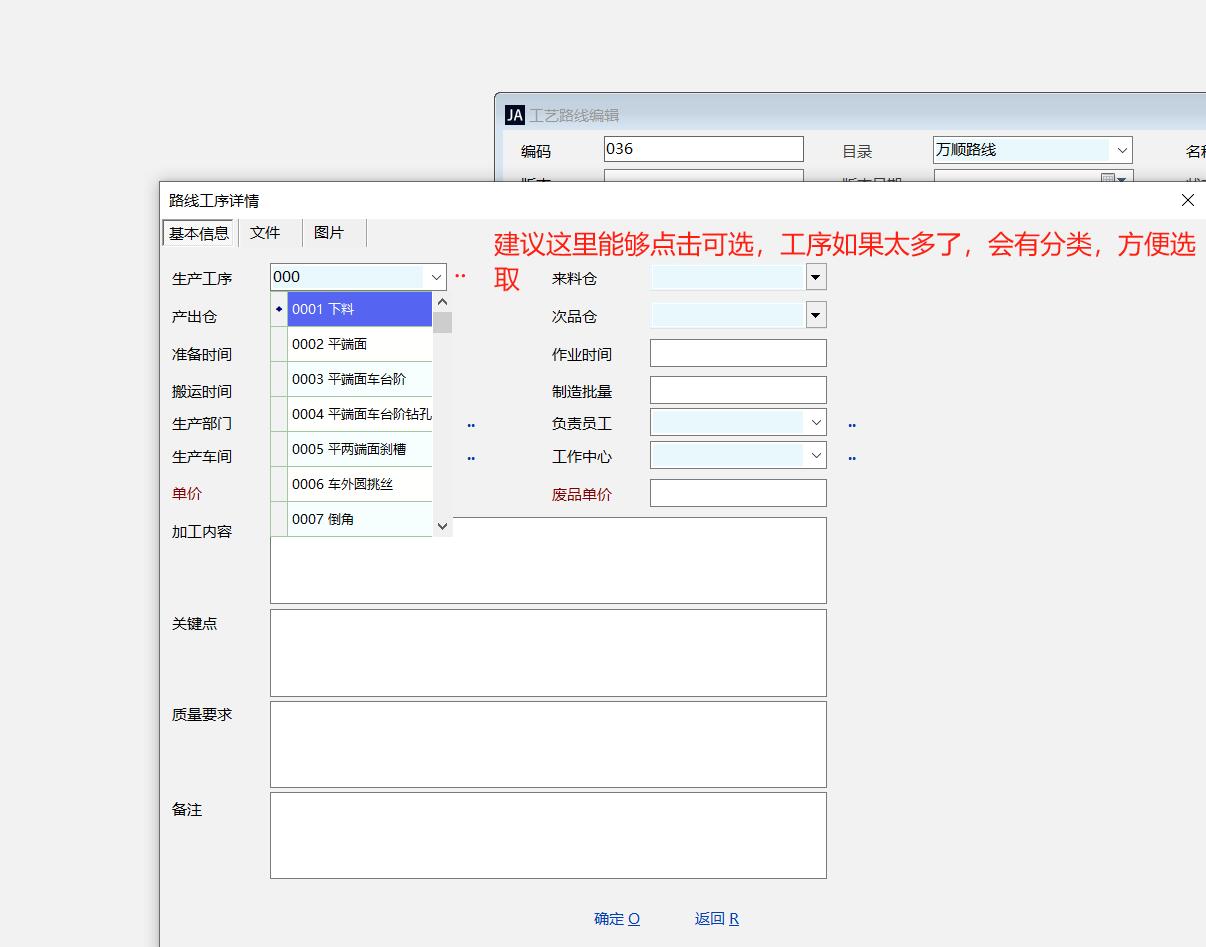Image resolution: width=1206 pixels, height=947 pixels.
Task: Click the blue ellipsis beside 负责员工
Action: click(852, 425)
